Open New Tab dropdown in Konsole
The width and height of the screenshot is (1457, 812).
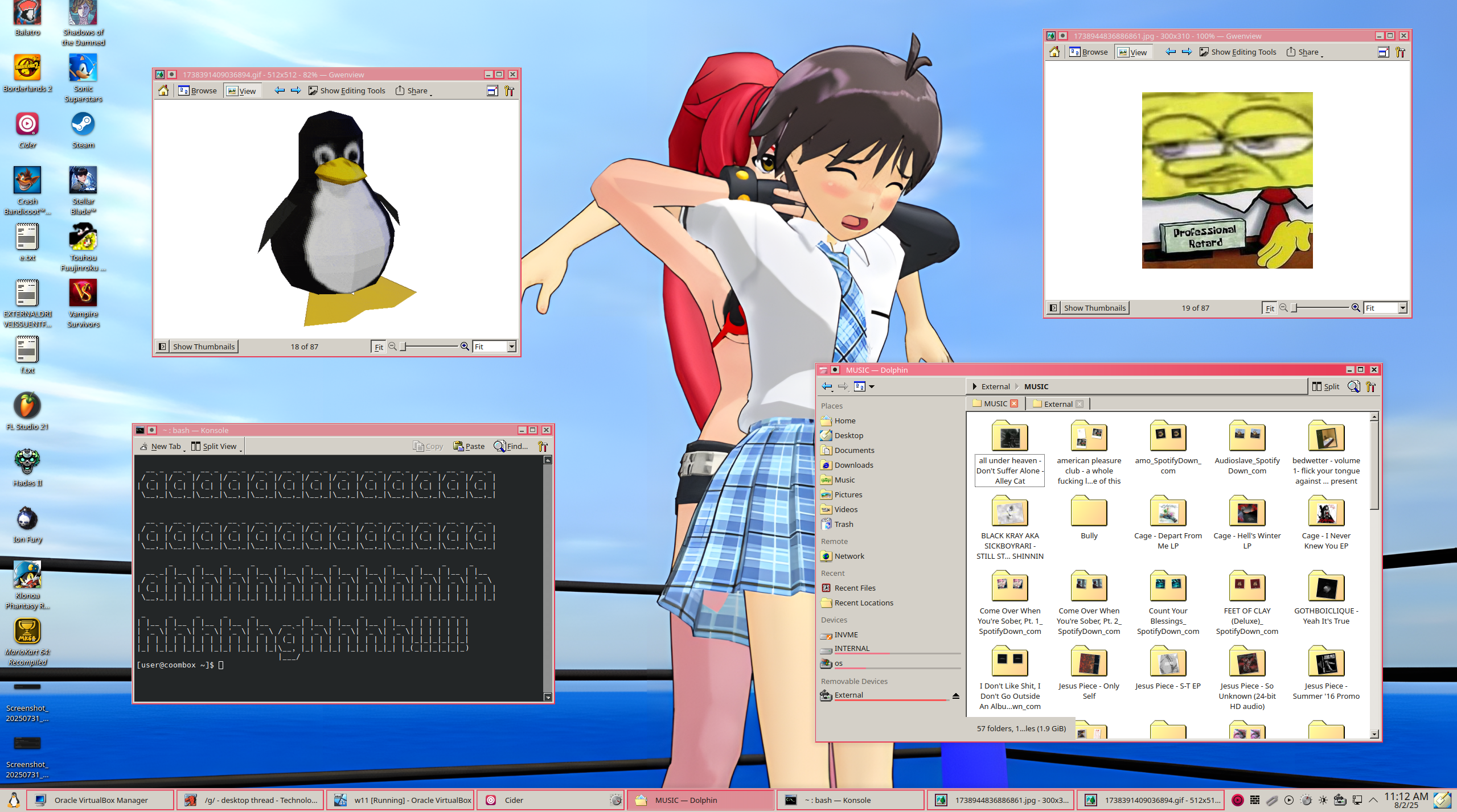[163, 446]
